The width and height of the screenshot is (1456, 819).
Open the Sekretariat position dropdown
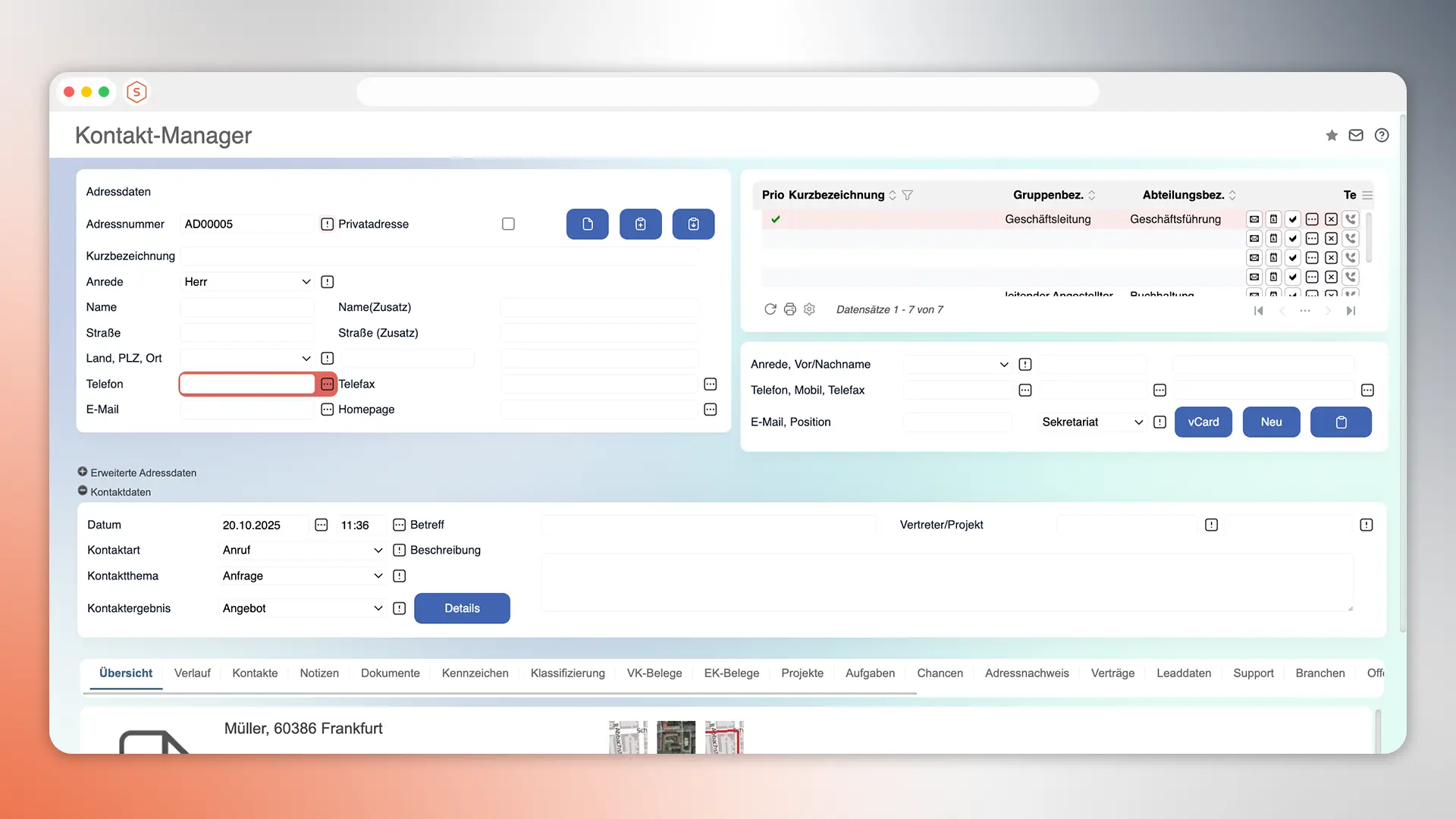click(x=1091, y=422)
